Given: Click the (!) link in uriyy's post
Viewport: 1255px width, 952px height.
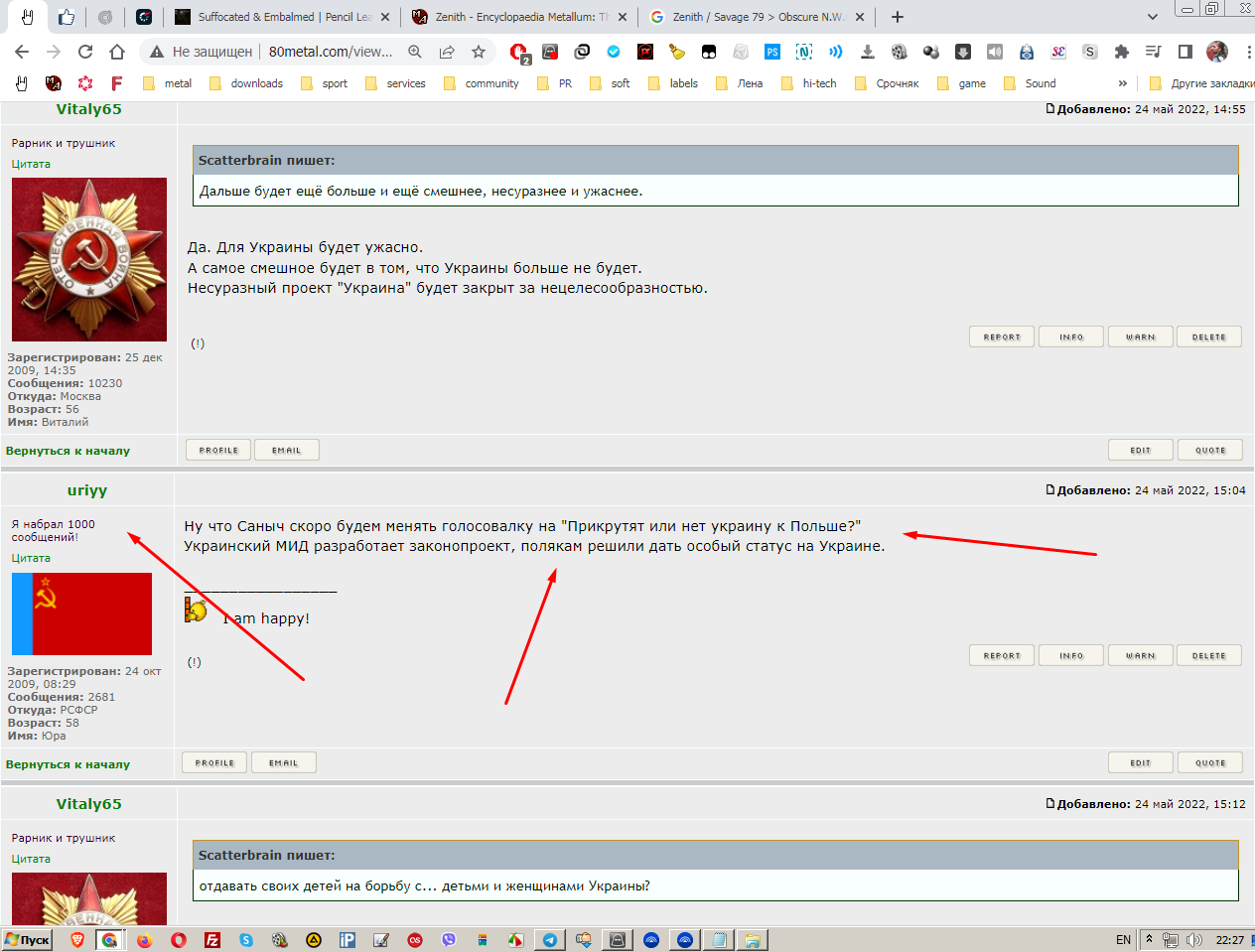Looking at the screenshot, I should click(195, 662).
